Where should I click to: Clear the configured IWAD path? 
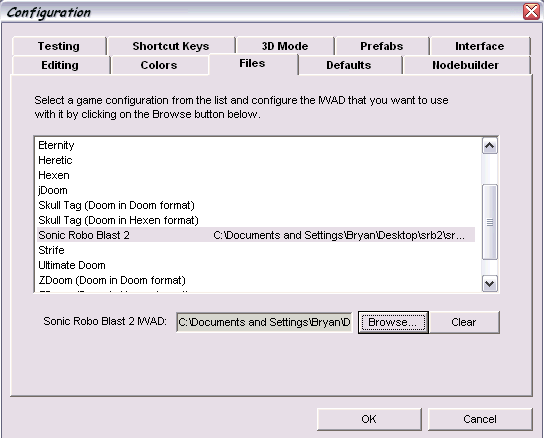[x=464, y=322]
